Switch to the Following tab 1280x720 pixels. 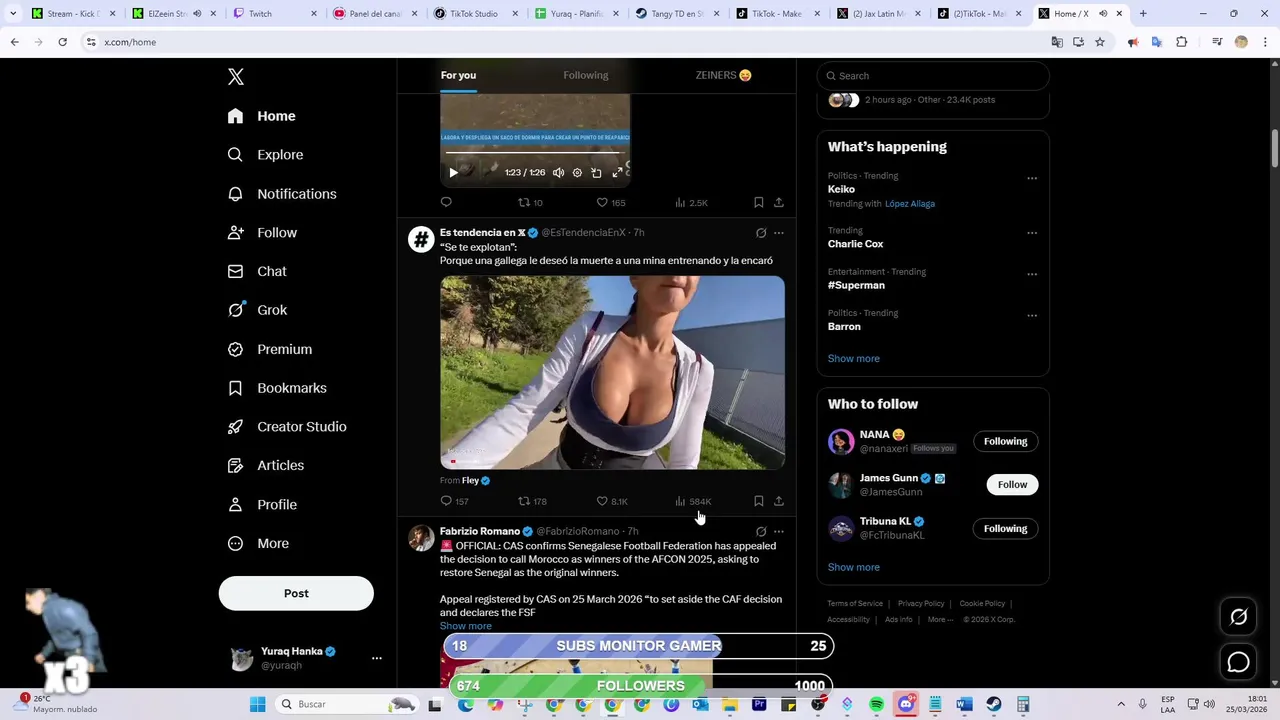(x=586, y=75)
